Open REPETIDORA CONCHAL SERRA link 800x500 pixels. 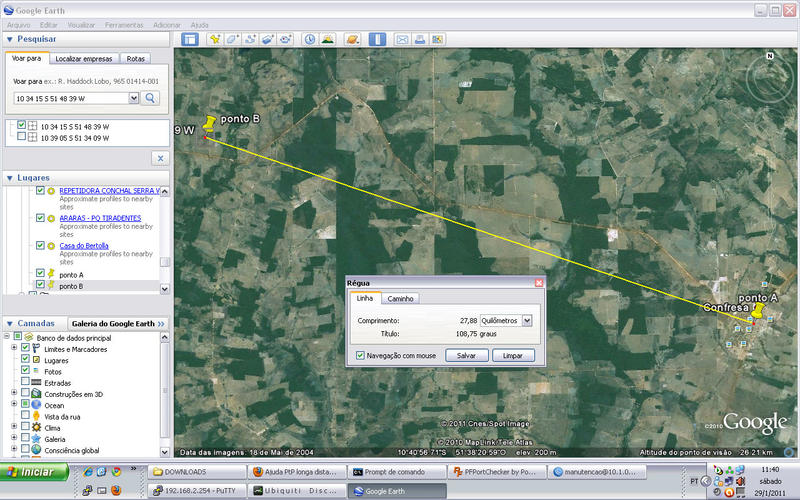[110, 190]
